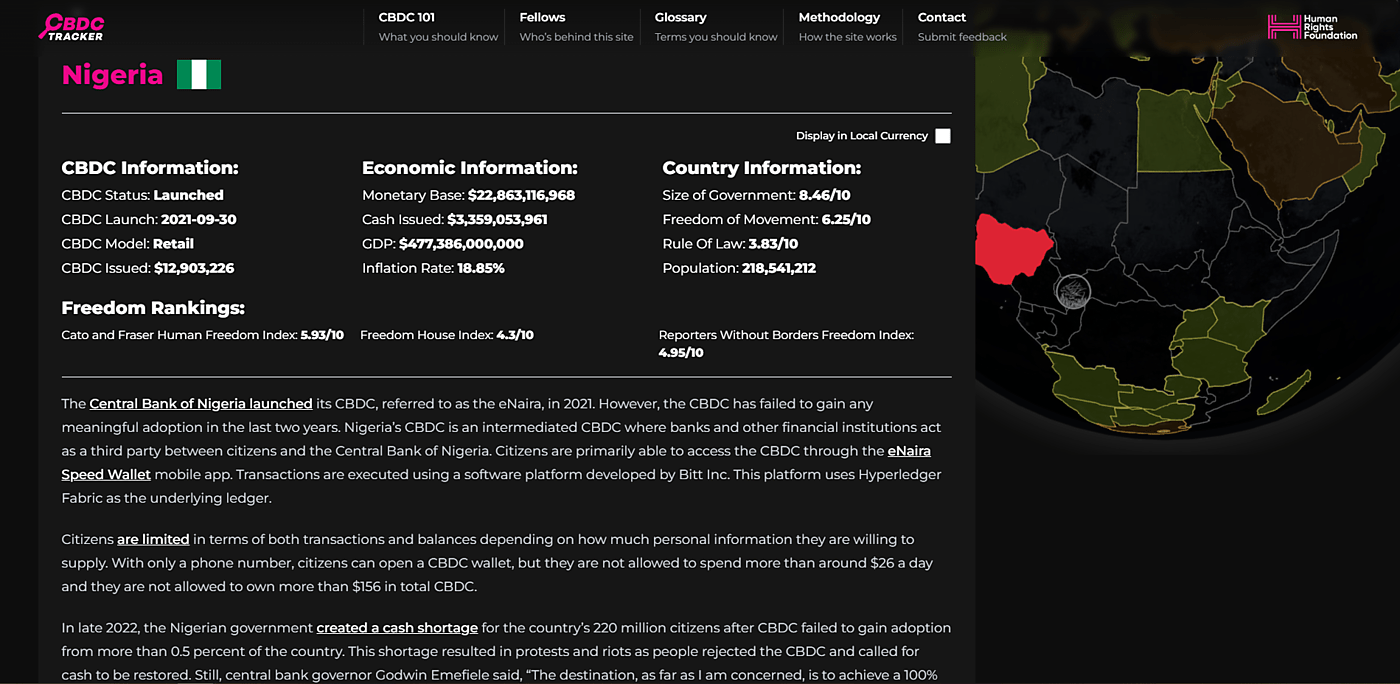The image size is (1400, 684).
Task: Click the Nigerian flag icon
Action: click(x=199, y=75)
